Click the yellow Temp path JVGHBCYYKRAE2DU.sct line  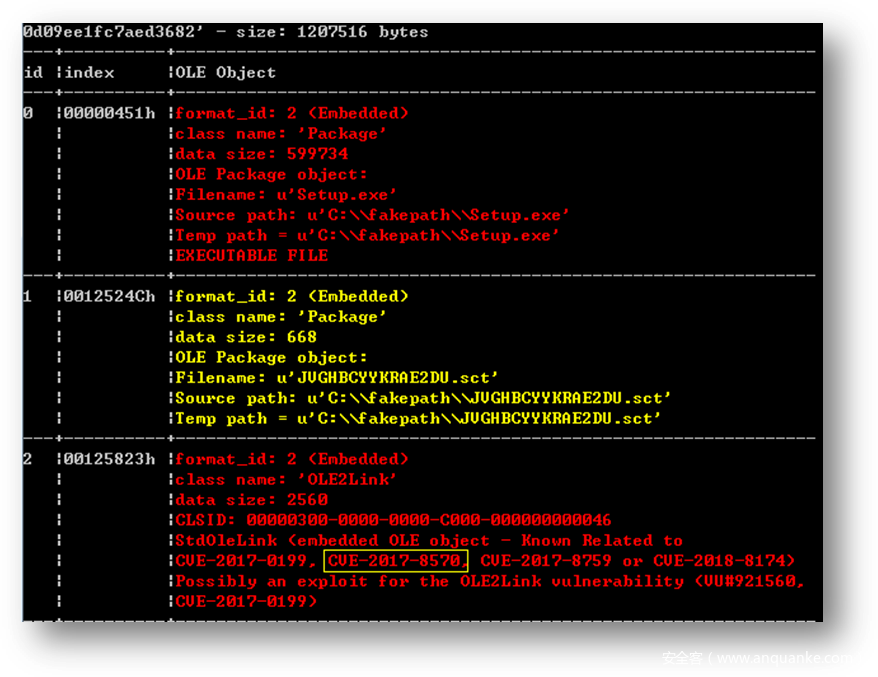[418, 418]
